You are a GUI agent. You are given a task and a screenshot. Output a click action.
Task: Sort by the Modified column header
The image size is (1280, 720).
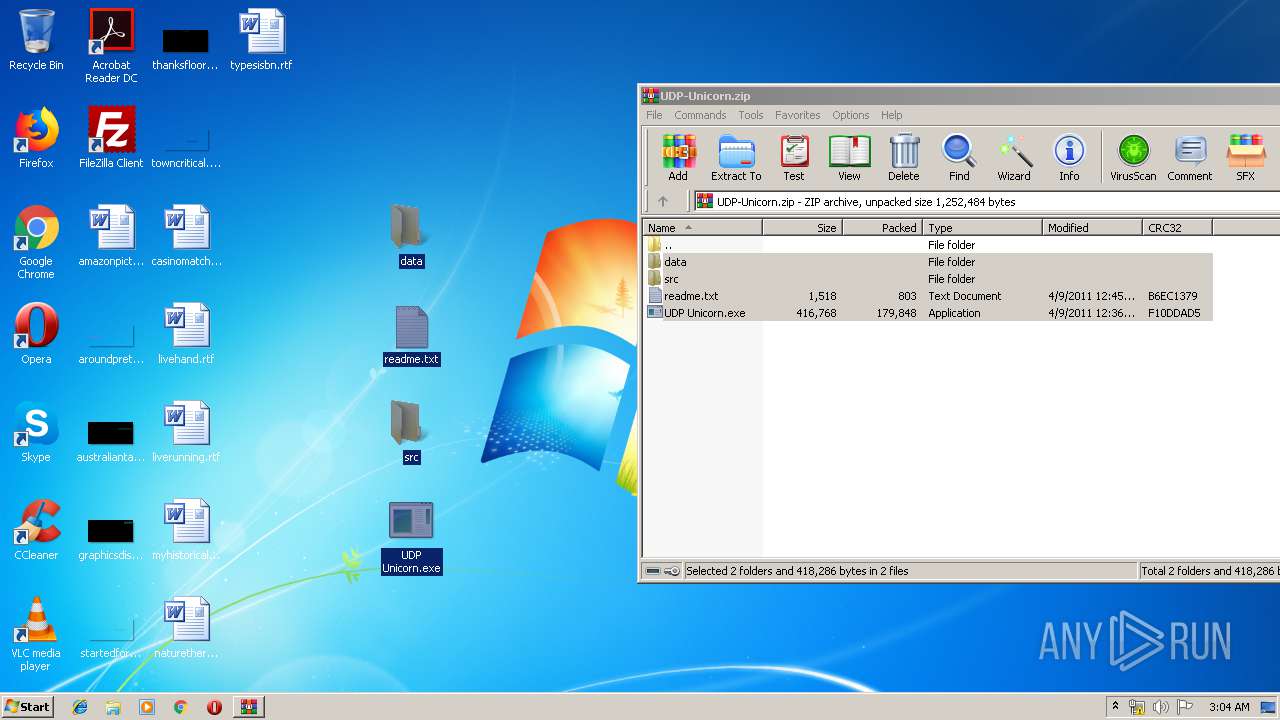pos(1093,228)
